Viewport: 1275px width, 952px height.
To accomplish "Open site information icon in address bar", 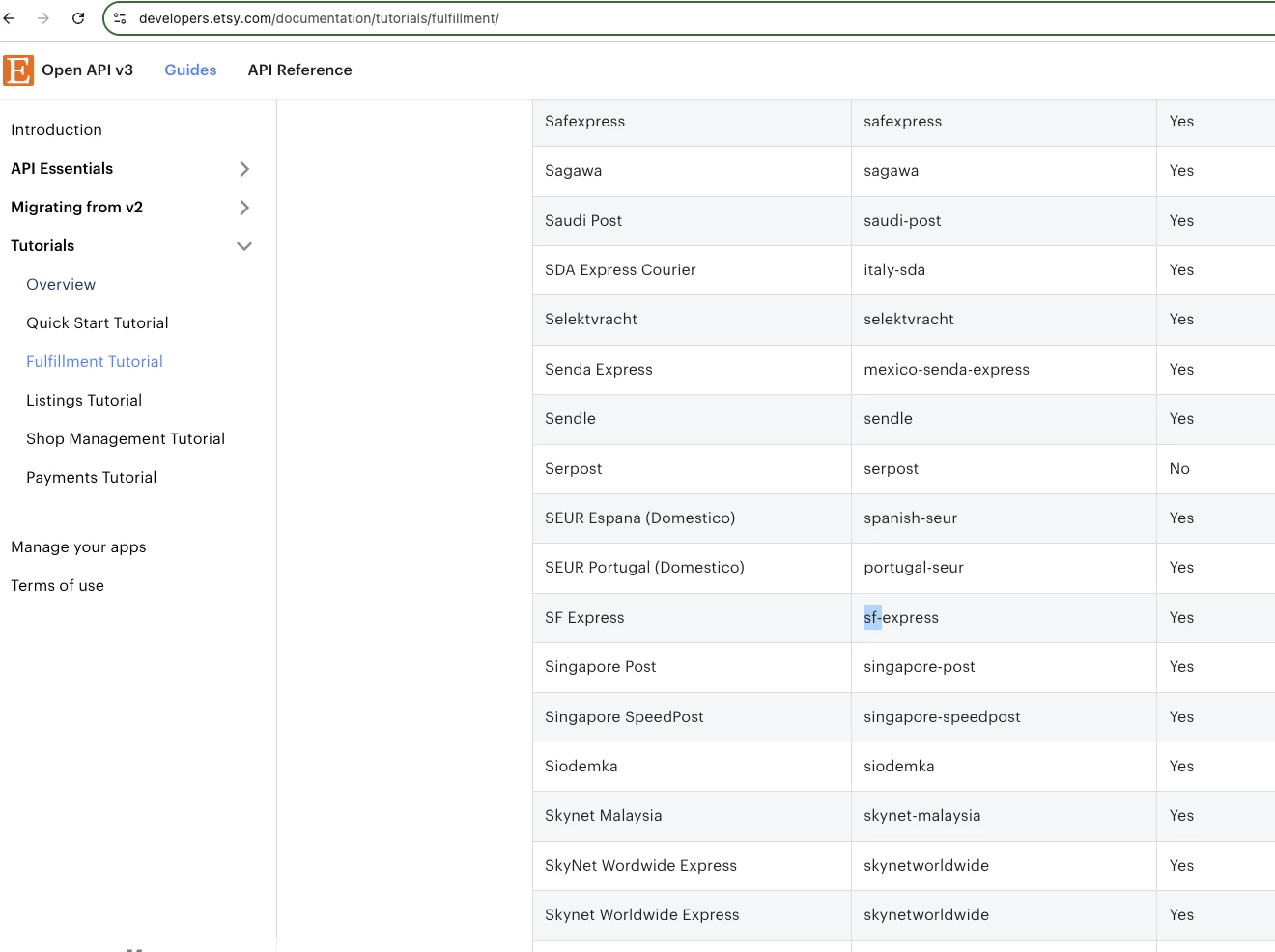I will (120, 18).
